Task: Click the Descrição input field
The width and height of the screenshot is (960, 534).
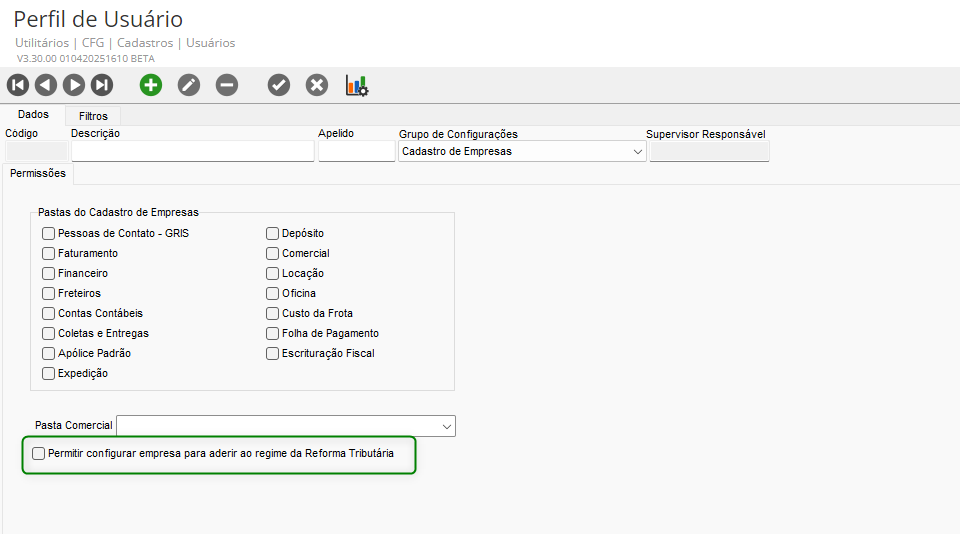Action: pos(193,152)
